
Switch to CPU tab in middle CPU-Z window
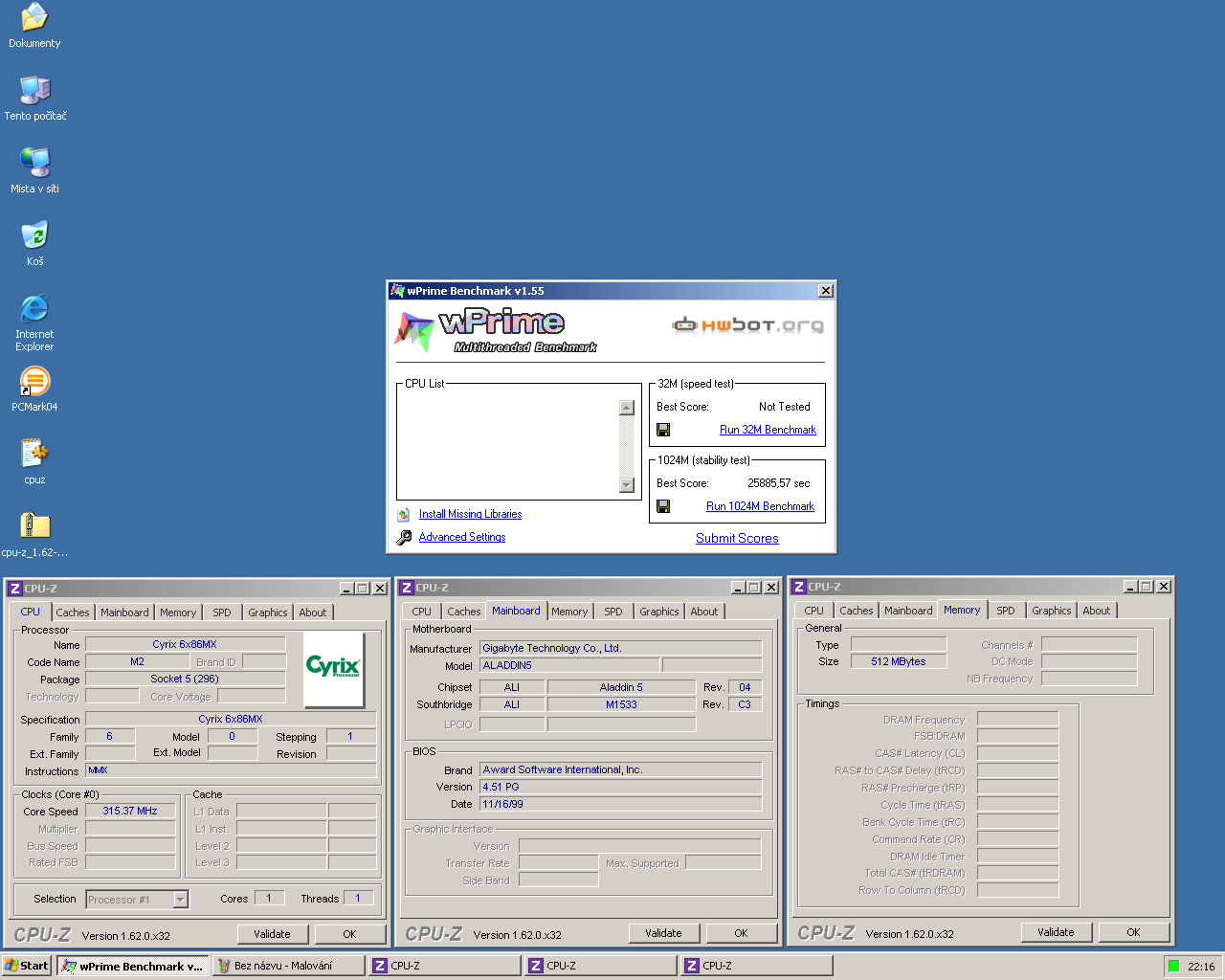(x=422, y=612)
